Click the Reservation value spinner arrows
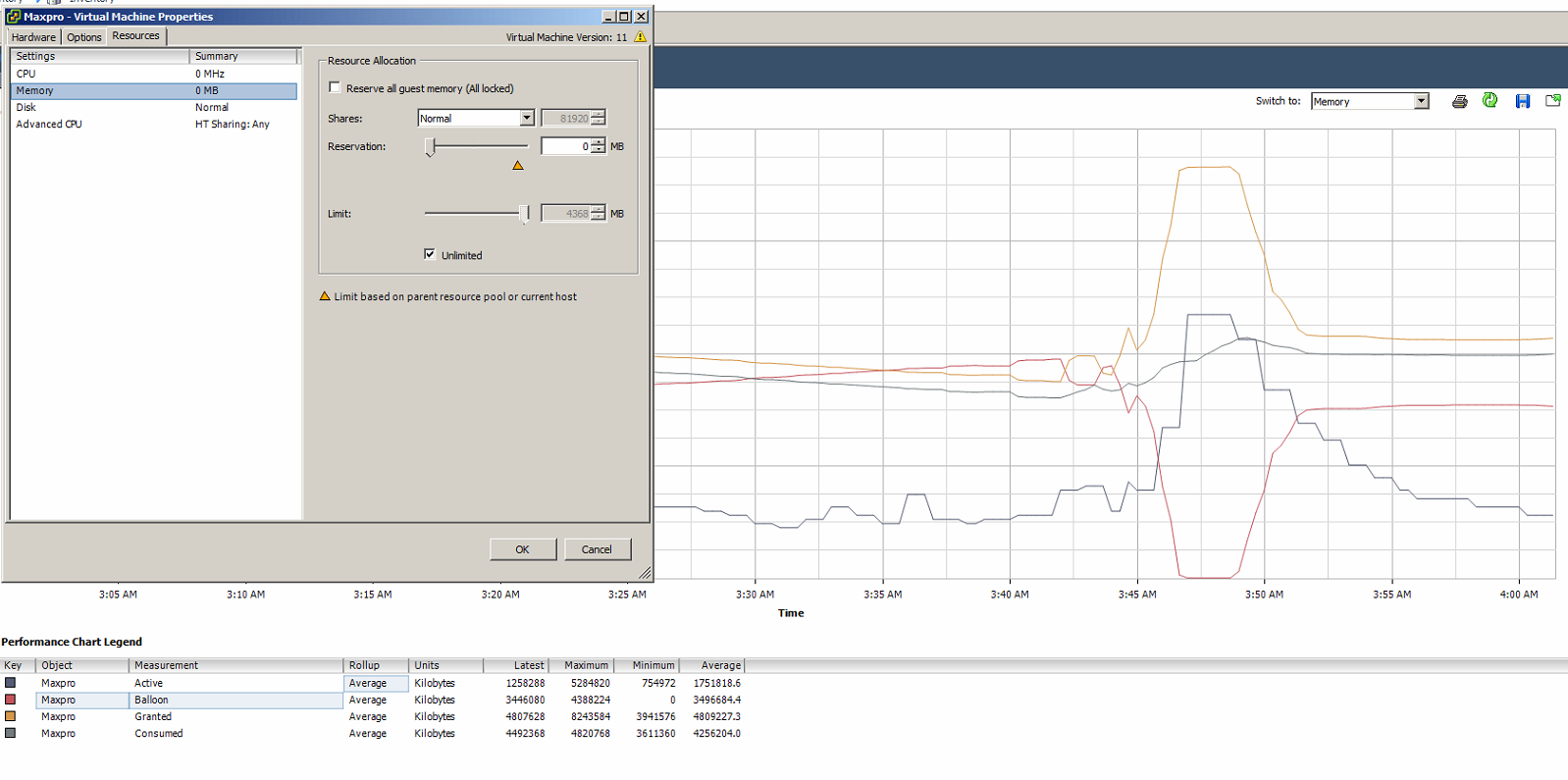This screenshot has width=1568, height=780. click(598, 146)
